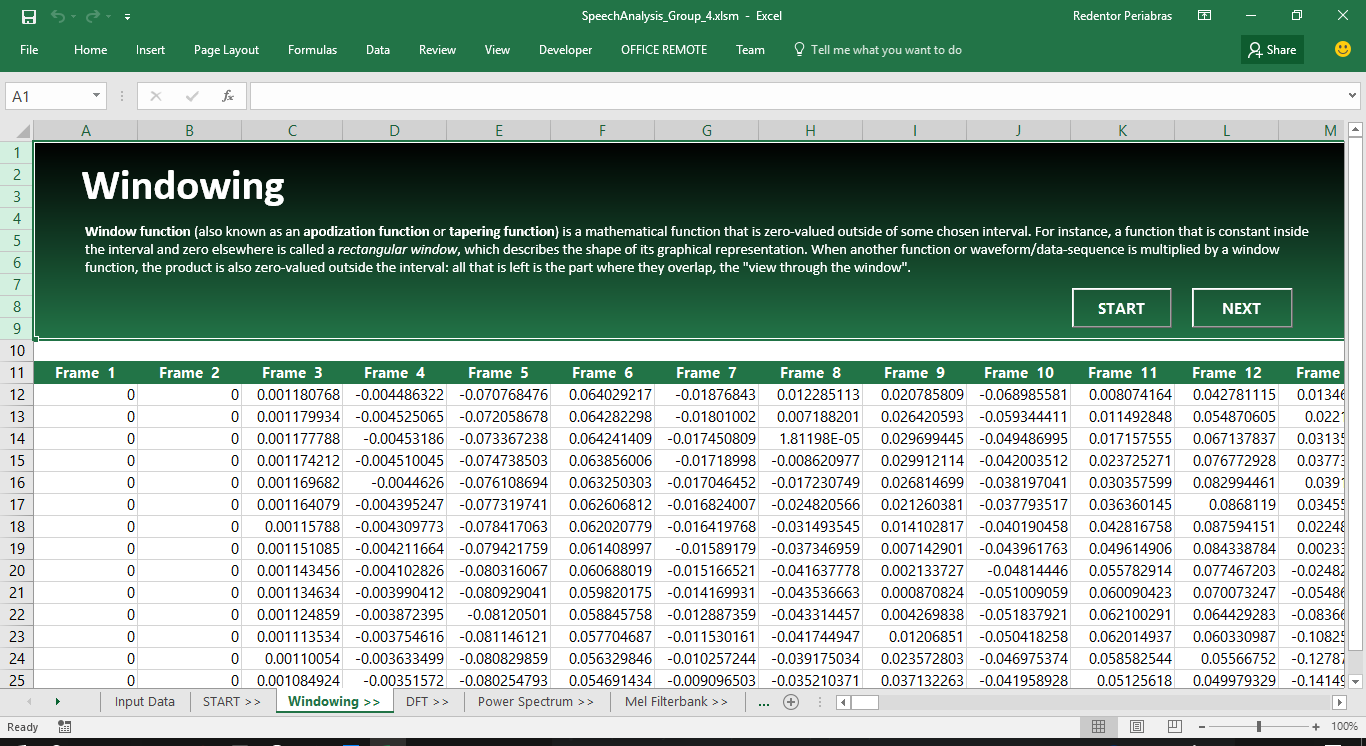Open the Team ribbon tab
1366x746 pixels.
pos(750,50)
